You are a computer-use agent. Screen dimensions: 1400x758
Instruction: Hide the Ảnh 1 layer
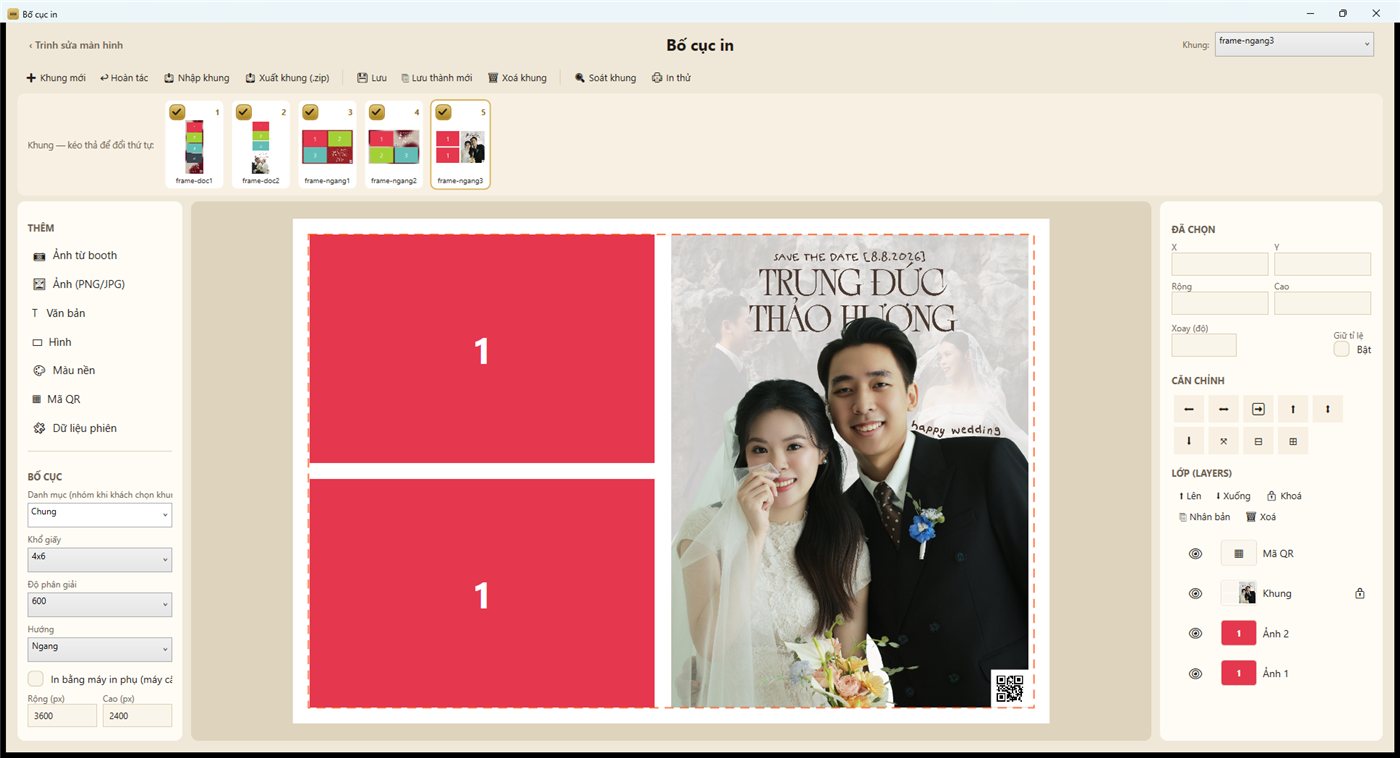[1195, 673]
